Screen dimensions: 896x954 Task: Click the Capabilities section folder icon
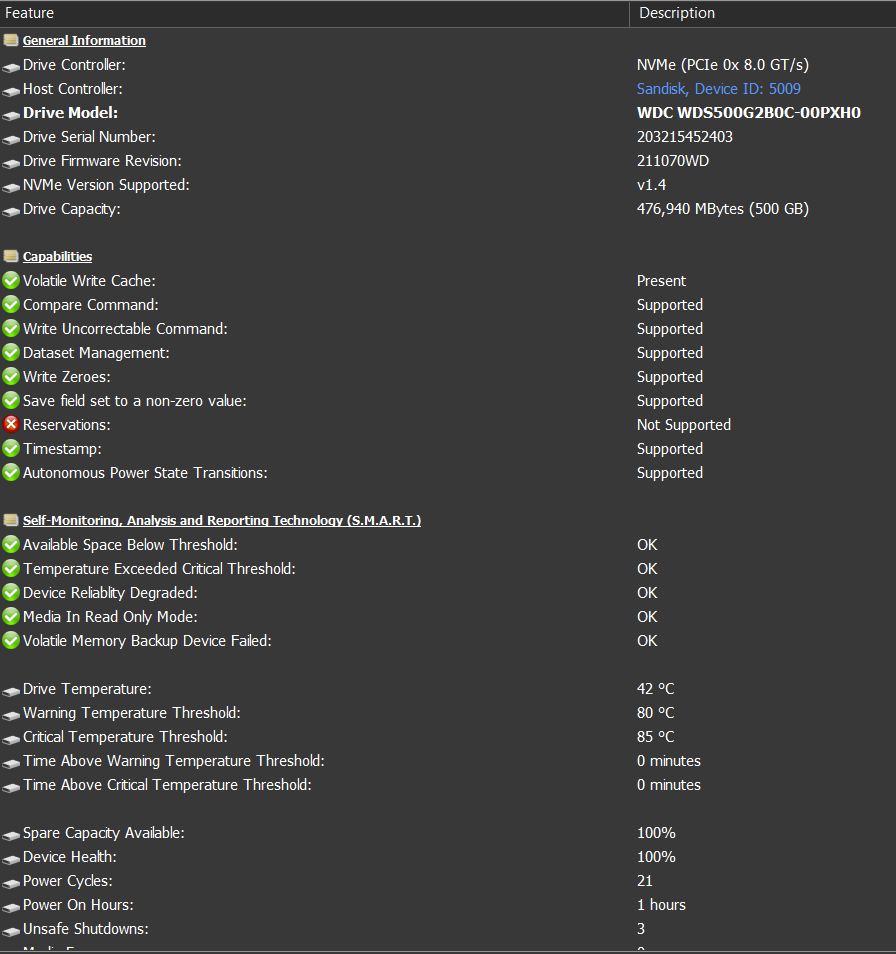11,256
